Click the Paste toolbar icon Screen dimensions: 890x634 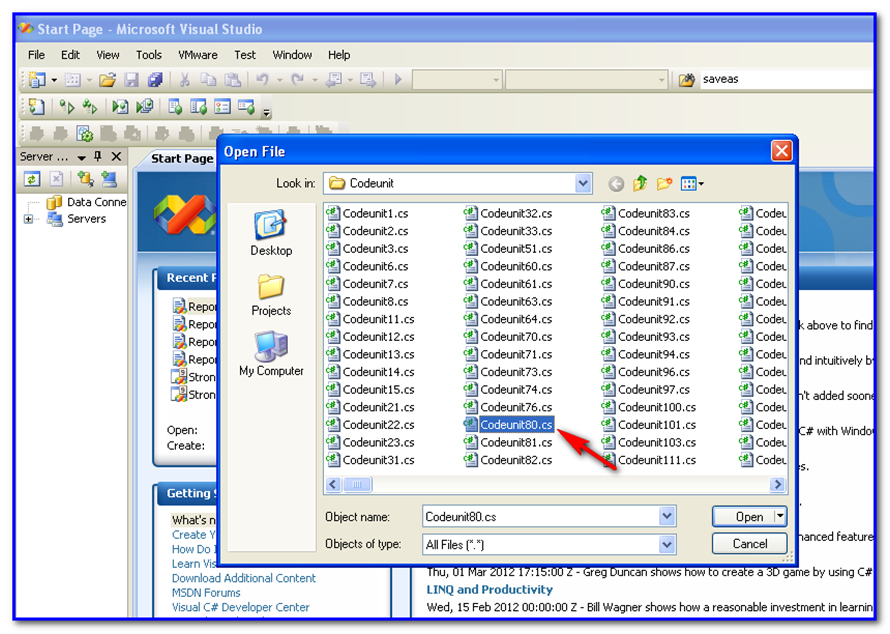(x=233, y=80)
